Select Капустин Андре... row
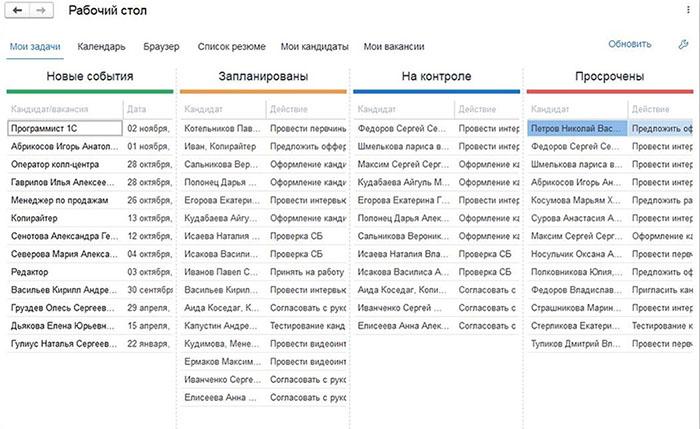This screenshot has height=429, width=700. 263,326
